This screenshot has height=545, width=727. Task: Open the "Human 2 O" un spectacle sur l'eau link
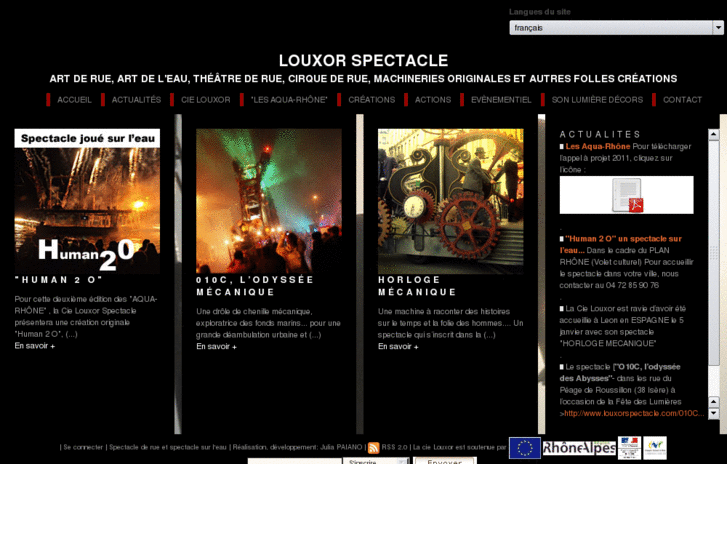621,244
